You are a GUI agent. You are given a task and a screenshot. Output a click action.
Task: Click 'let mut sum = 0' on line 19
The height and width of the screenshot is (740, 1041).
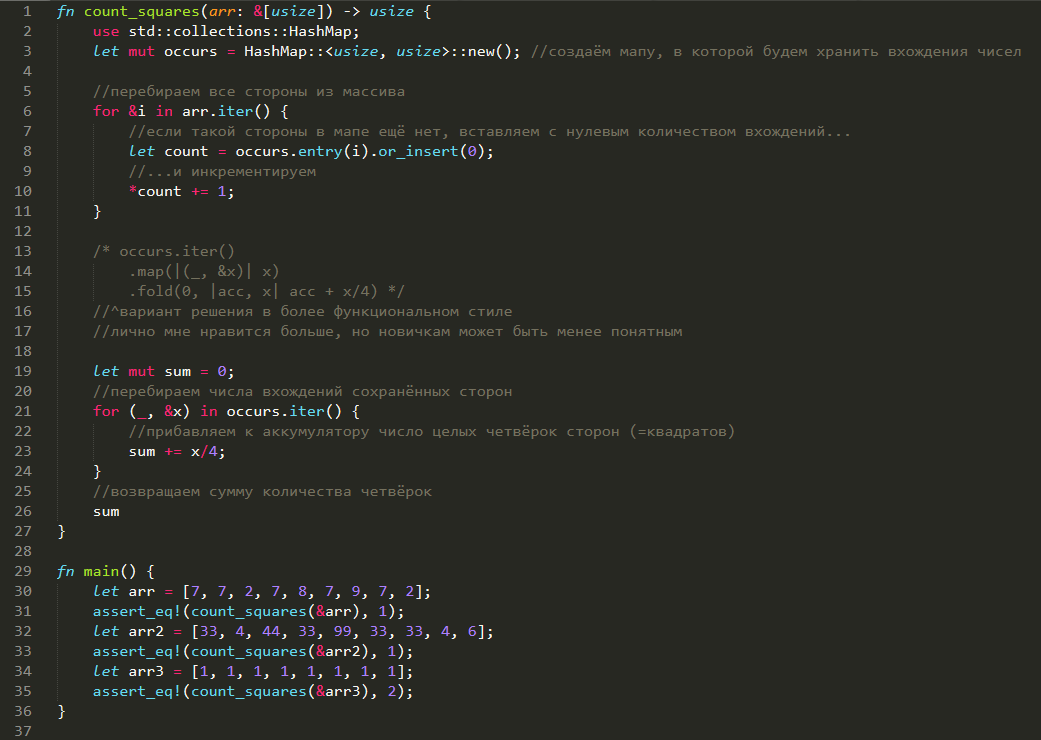click(163, 371)
